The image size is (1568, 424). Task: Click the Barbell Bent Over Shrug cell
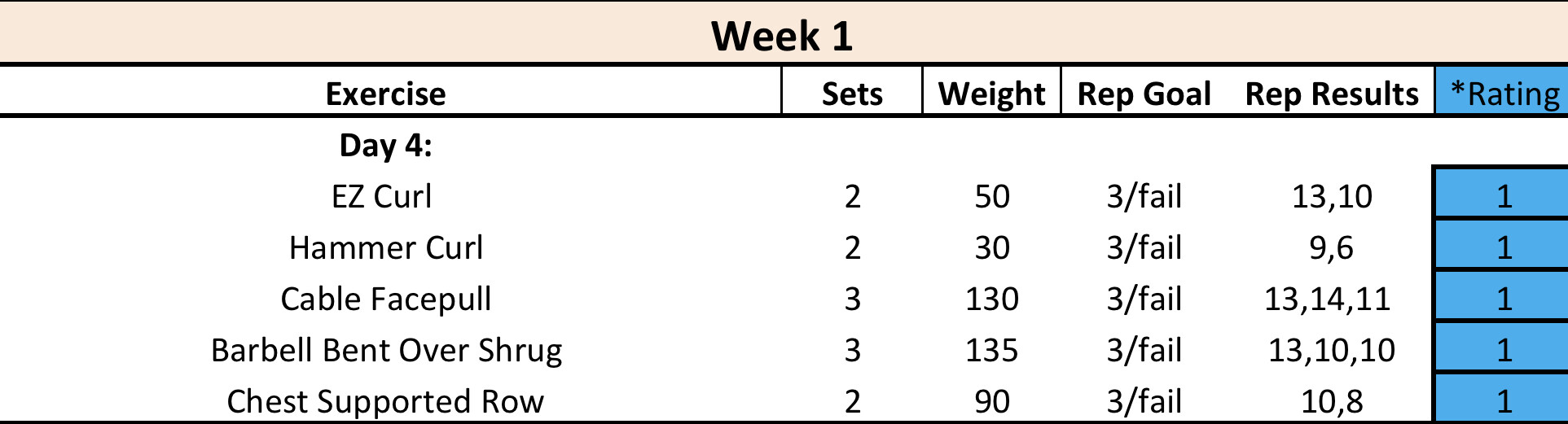[x=386, y=350]
